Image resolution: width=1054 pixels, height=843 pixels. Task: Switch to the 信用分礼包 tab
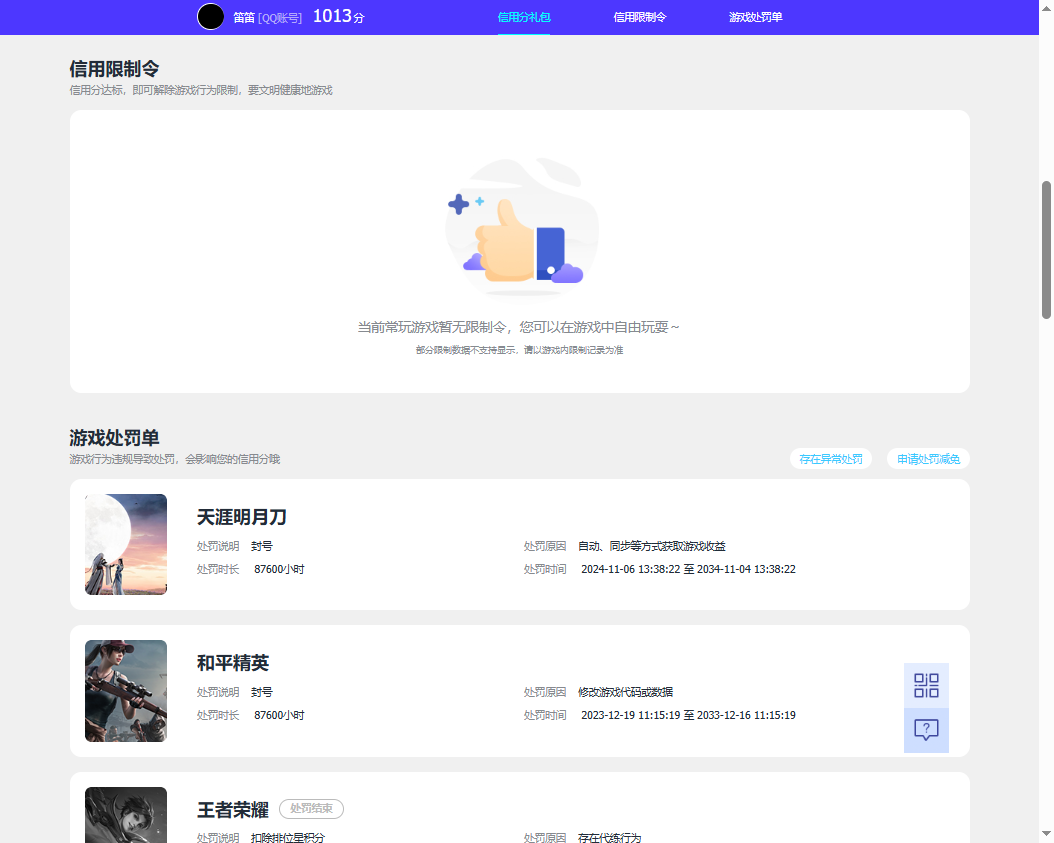click(524, 17)
